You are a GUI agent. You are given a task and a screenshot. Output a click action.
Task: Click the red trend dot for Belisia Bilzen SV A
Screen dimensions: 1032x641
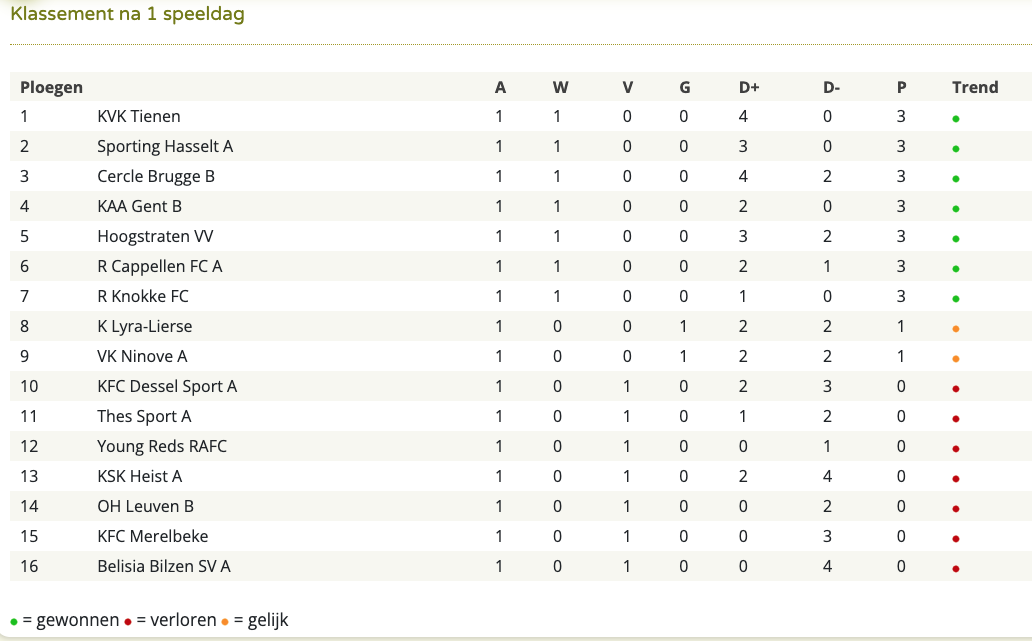956,569
